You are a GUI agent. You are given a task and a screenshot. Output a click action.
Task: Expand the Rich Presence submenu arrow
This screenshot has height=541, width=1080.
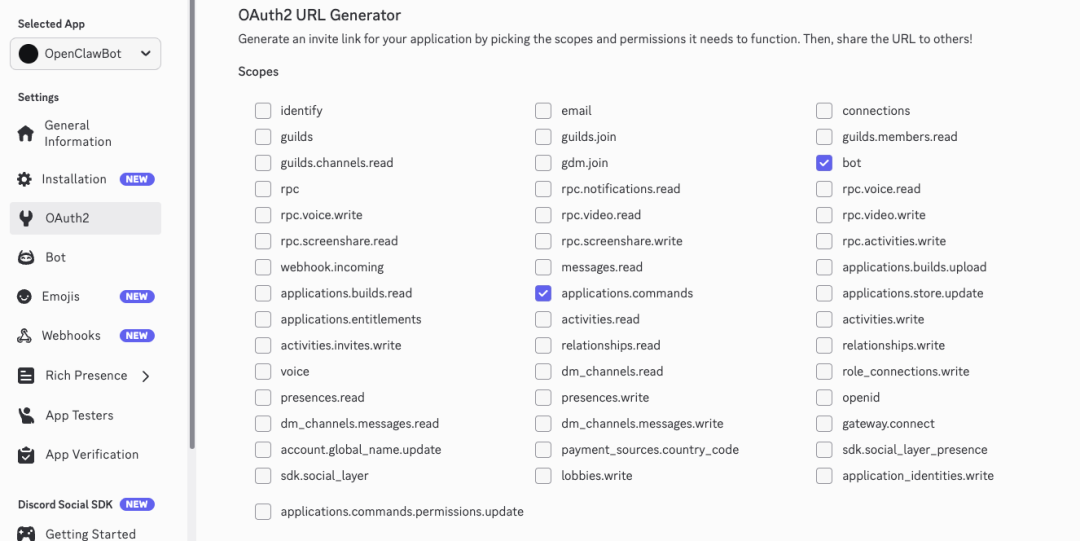tap(146, 376)
